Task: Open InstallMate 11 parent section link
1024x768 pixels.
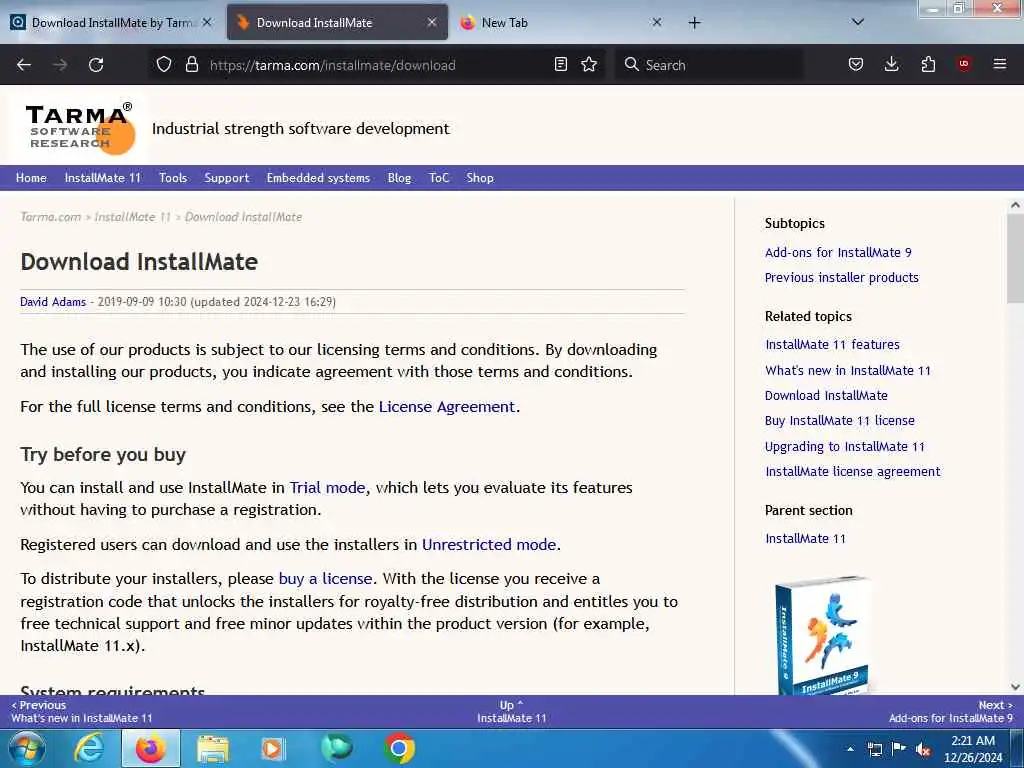Action: pyautogui.click(x=805, y=539)
